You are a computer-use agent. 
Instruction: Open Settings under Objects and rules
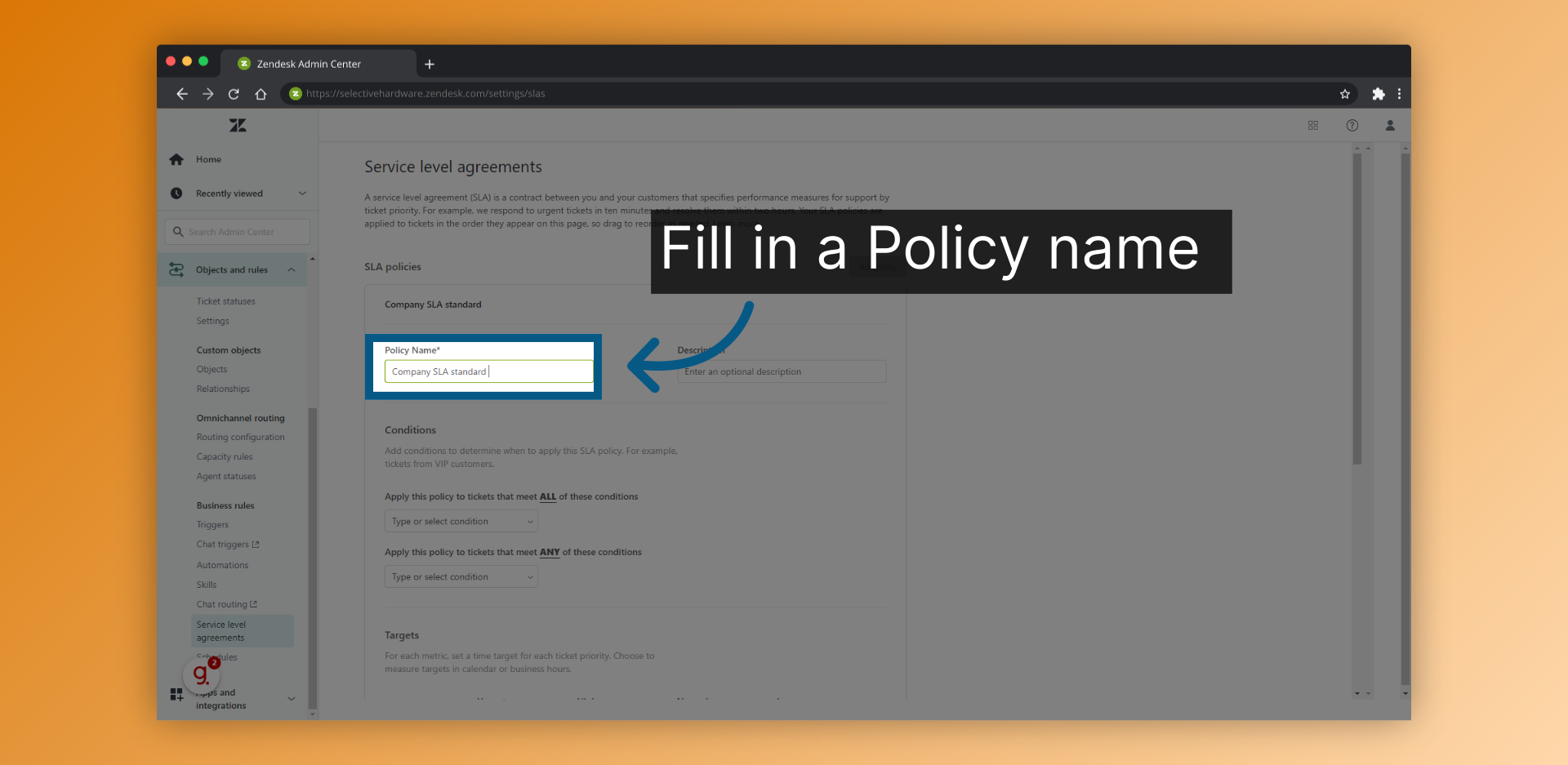coord(213,321)
